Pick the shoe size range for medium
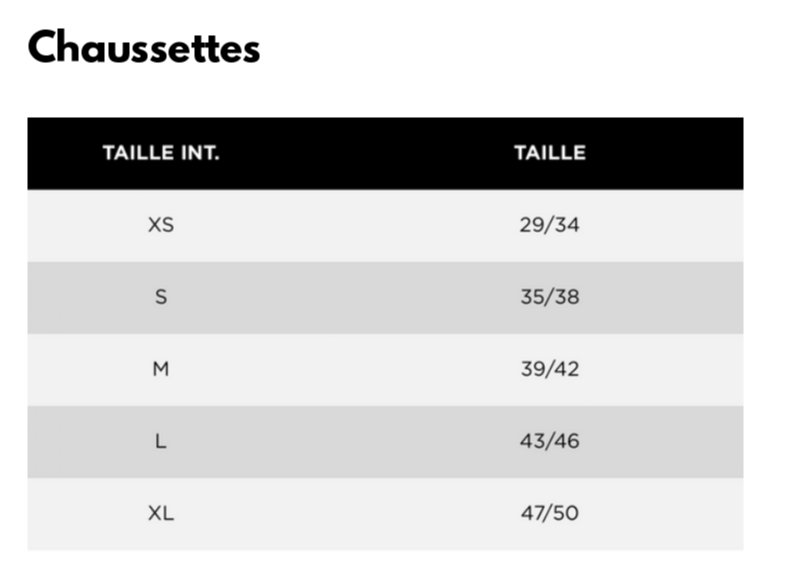This screenshot has height=586, width=790. 549,369
